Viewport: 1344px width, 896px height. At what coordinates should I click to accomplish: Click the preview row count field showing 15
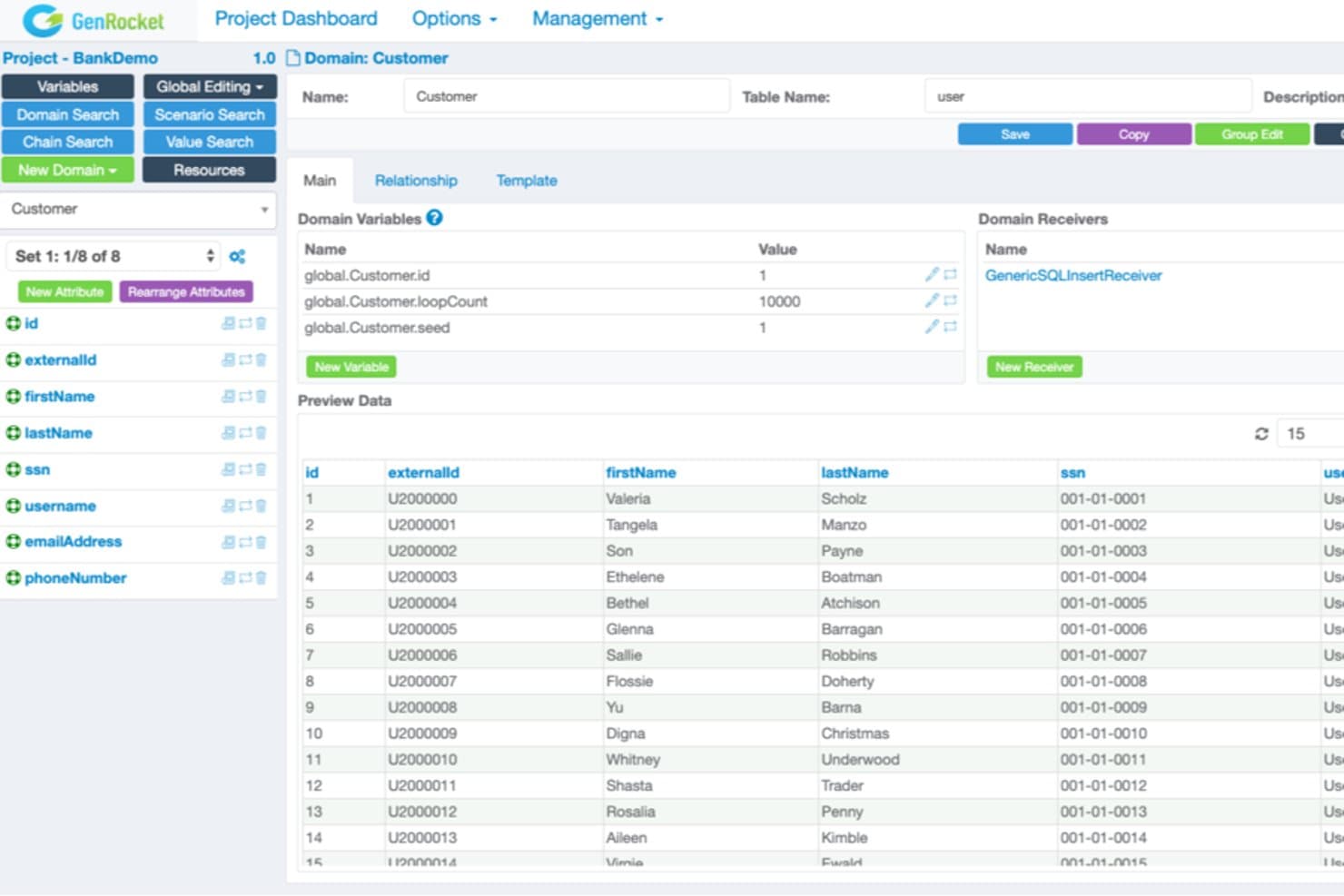coord(1310,434)
